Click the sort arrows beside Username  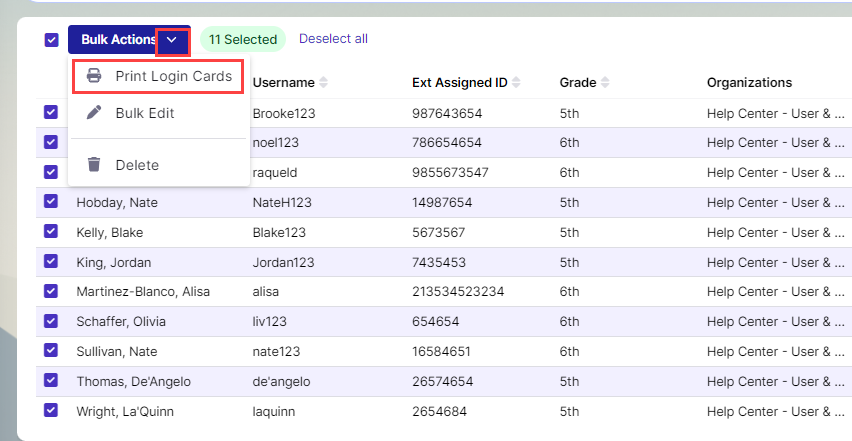tap(323, 82)
